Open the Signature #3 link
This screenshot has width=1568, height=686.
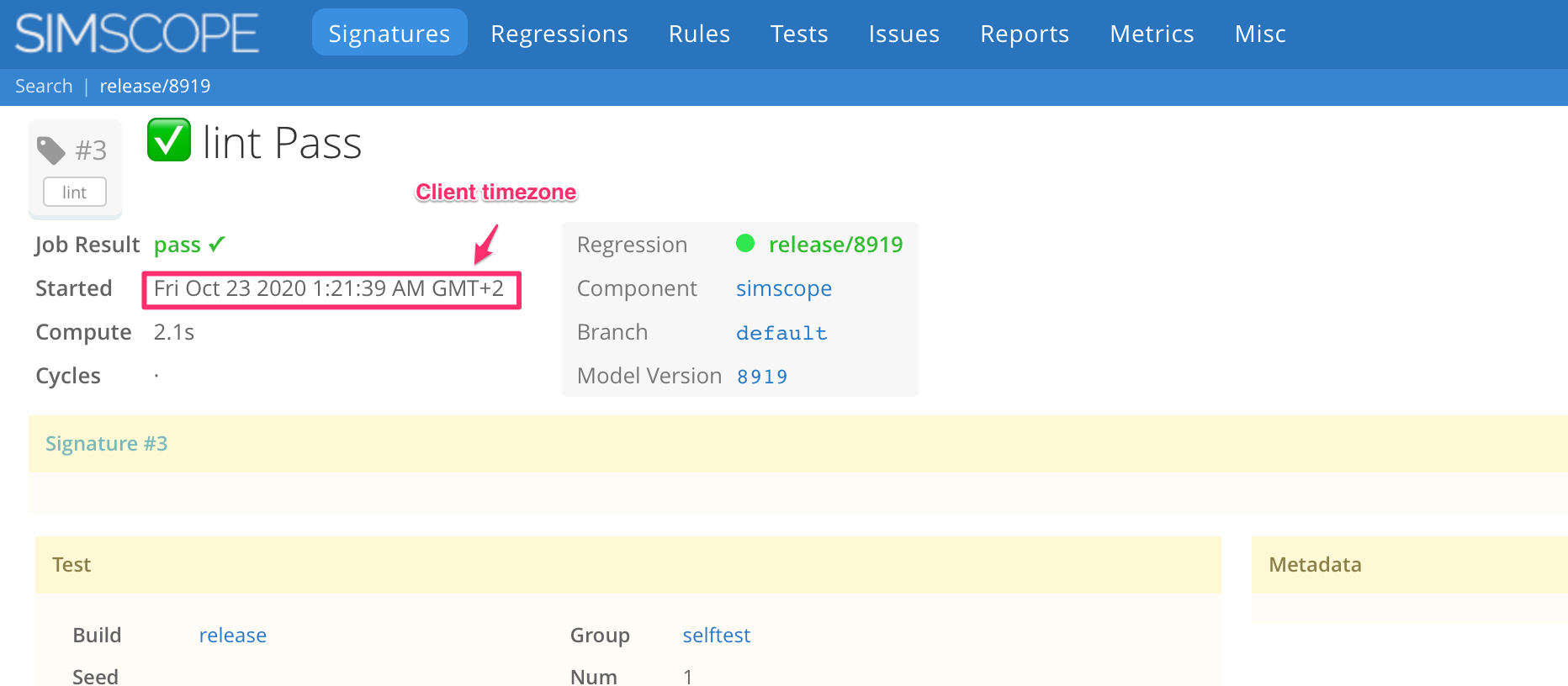[x=106, y=443]
